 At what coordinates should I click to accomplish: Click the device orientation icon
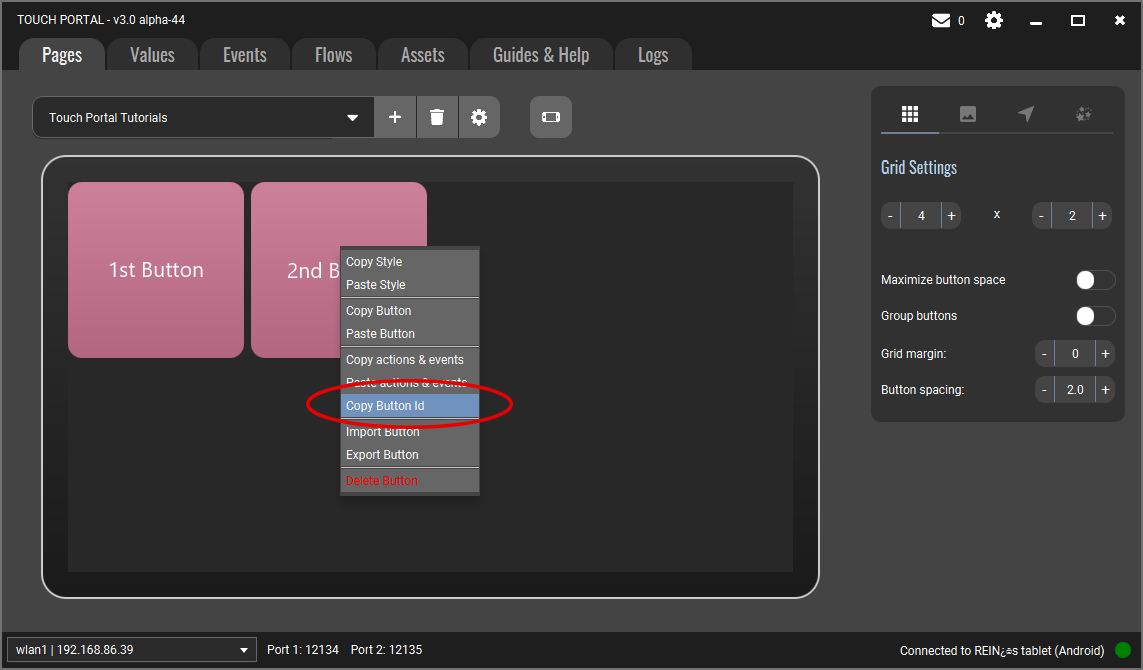(551, 117)
